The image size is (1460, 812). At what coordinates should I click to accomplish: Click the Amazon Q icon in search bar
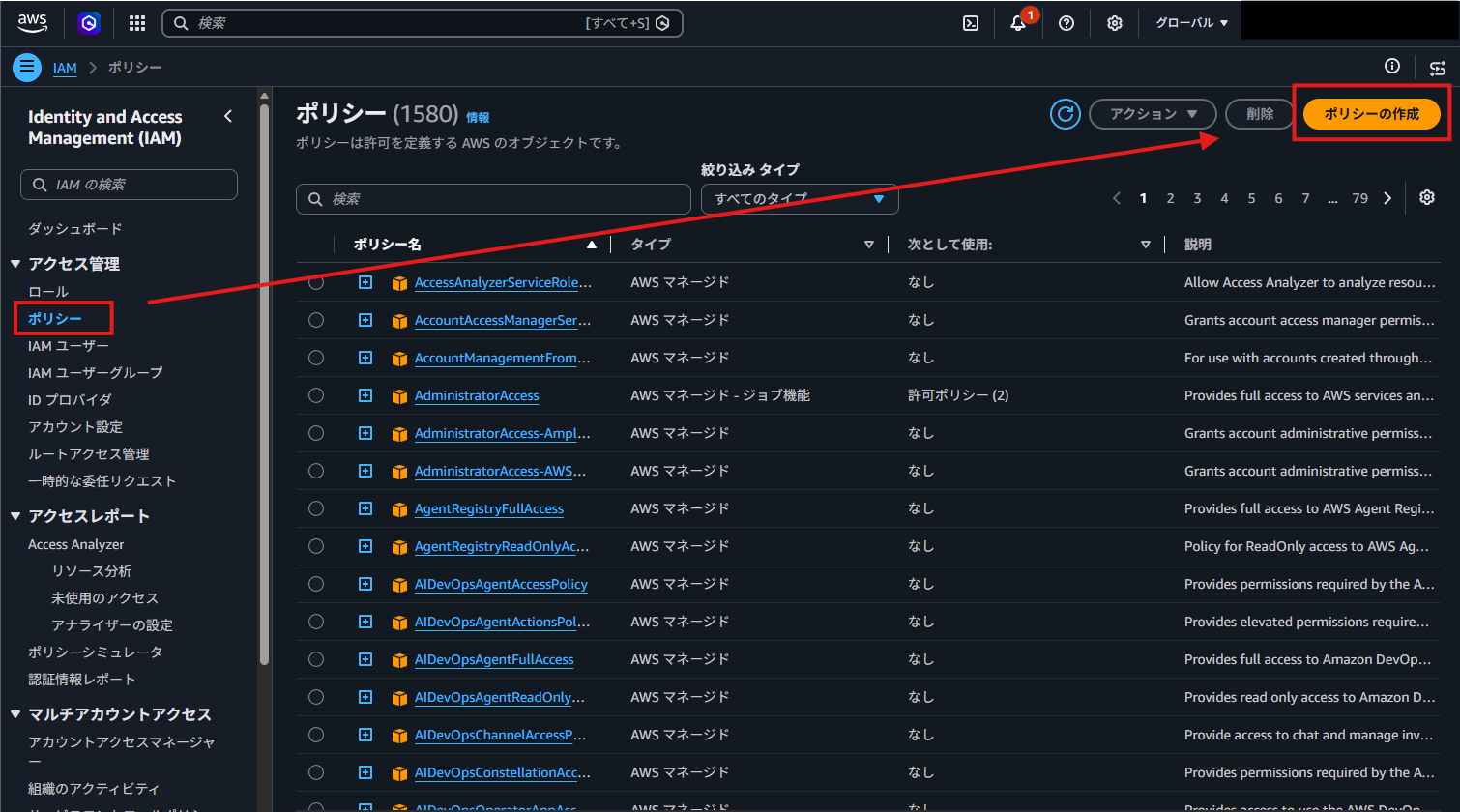(662, 23)
